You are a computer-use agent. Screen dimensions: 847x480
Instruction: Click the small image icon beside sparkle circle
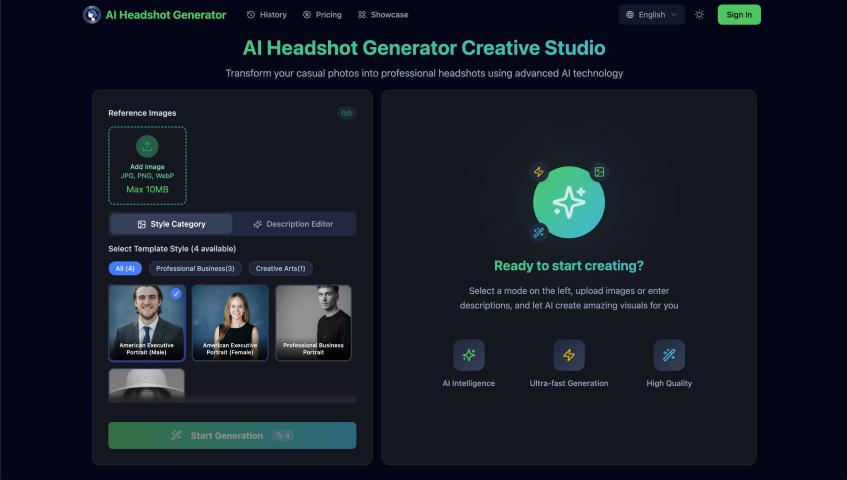coord(598,172)
